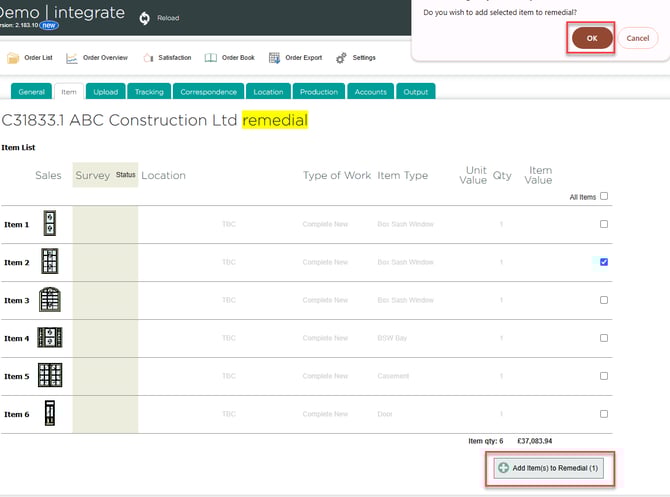Tick the All Items checkbox
The image size is (670, 497).
point(604,197)
